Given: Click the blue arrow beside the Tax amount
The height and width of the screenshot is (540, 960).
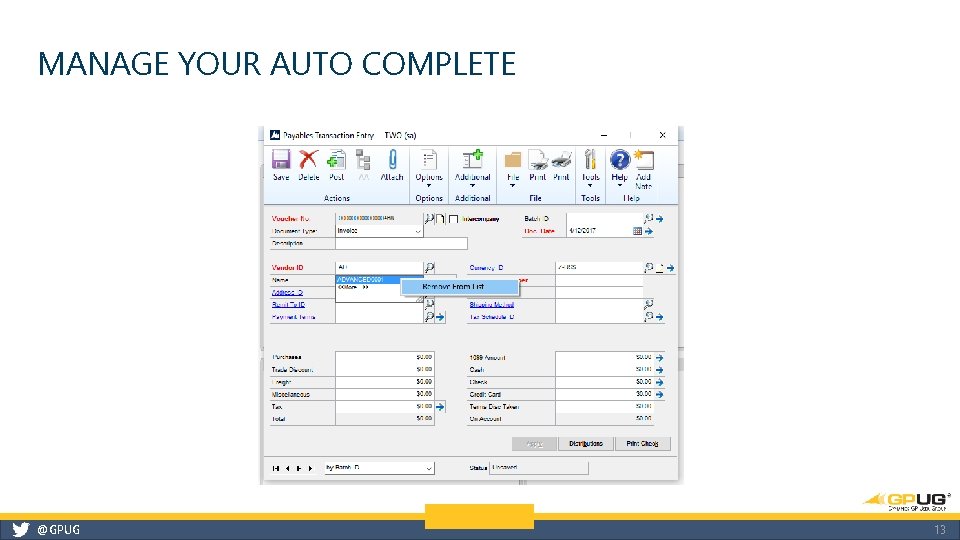Looking at the screenshot, I should click(x=440, y=407).
